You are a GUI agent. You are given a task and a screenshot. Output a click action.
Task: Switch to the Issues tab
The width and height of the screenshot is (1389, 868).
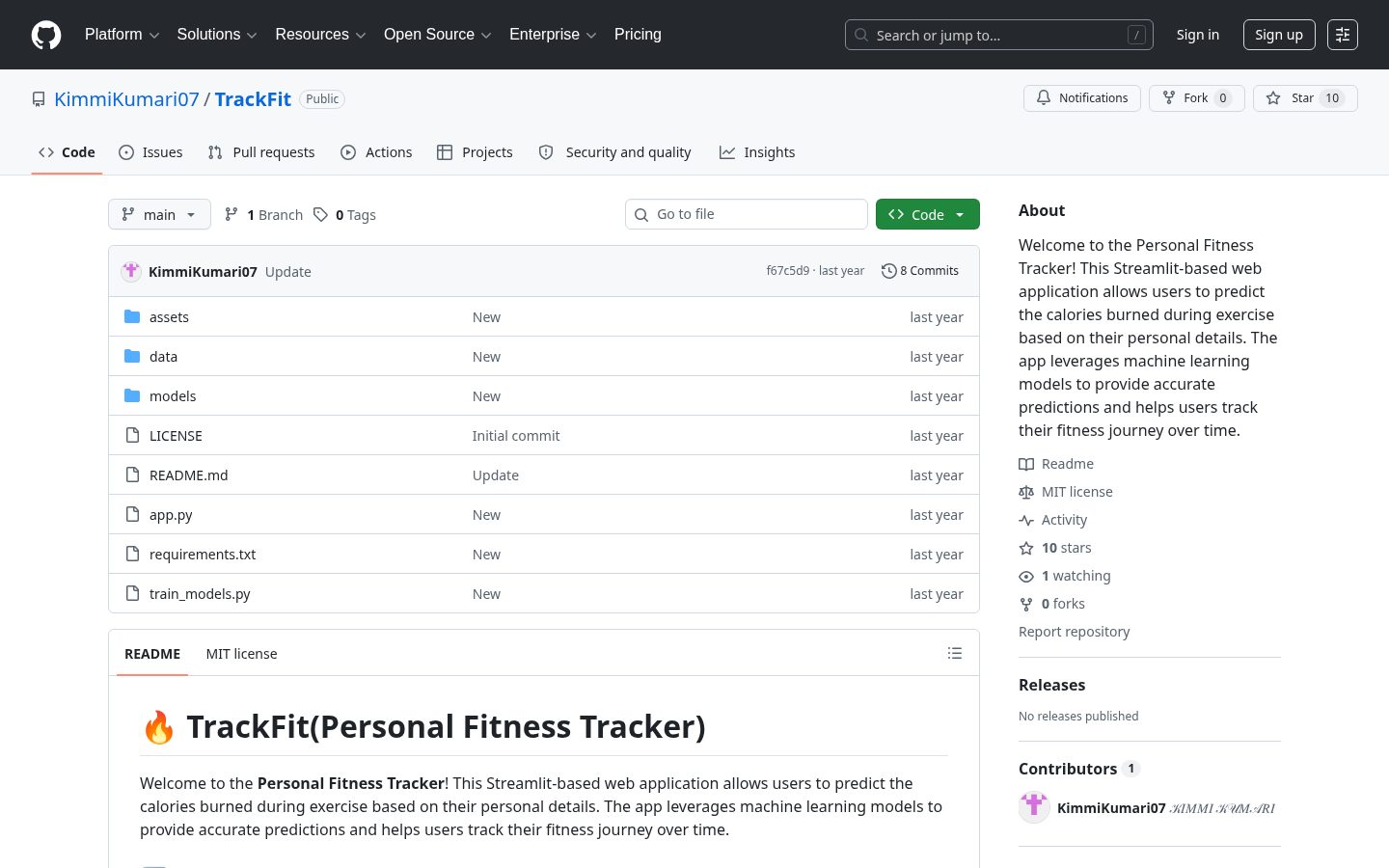pos(150,152)
